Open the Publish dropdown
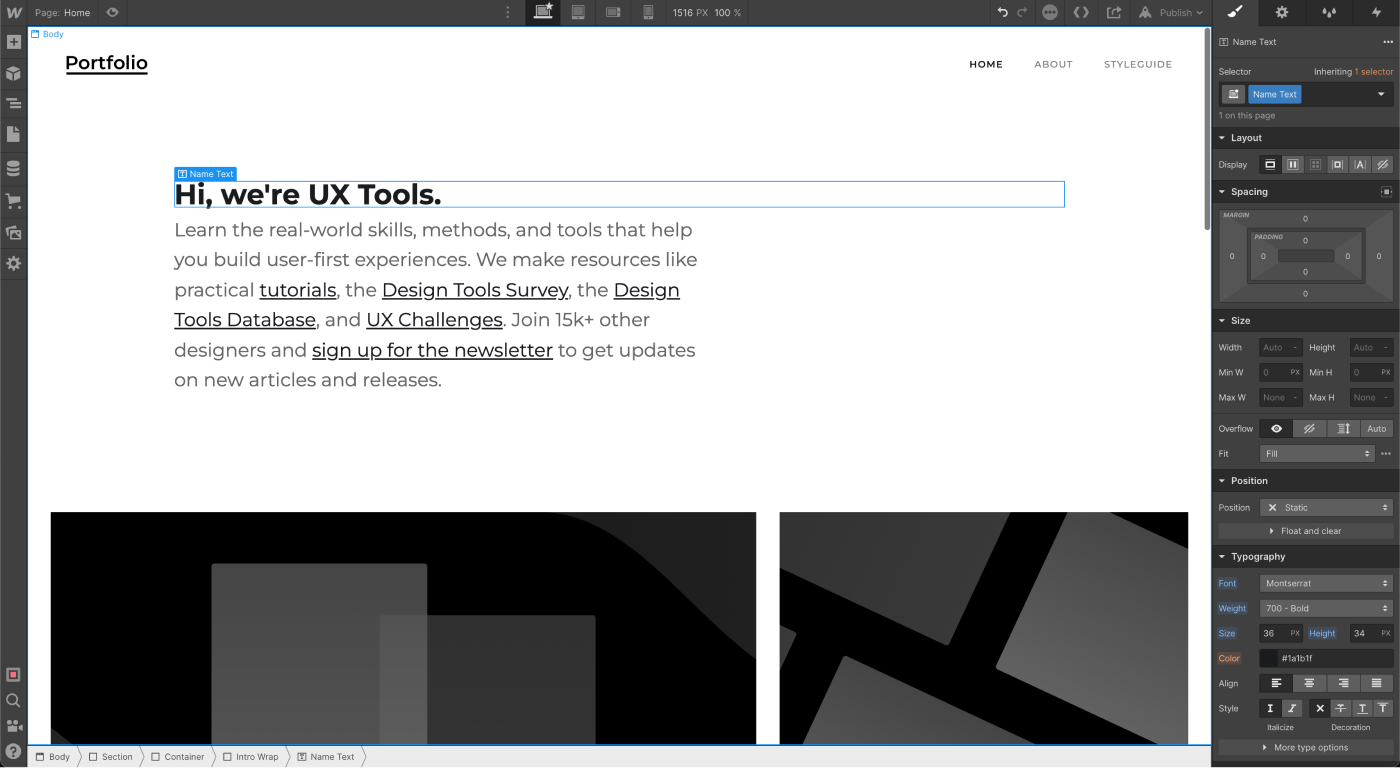The image size is (1400, 768). 1172,13
